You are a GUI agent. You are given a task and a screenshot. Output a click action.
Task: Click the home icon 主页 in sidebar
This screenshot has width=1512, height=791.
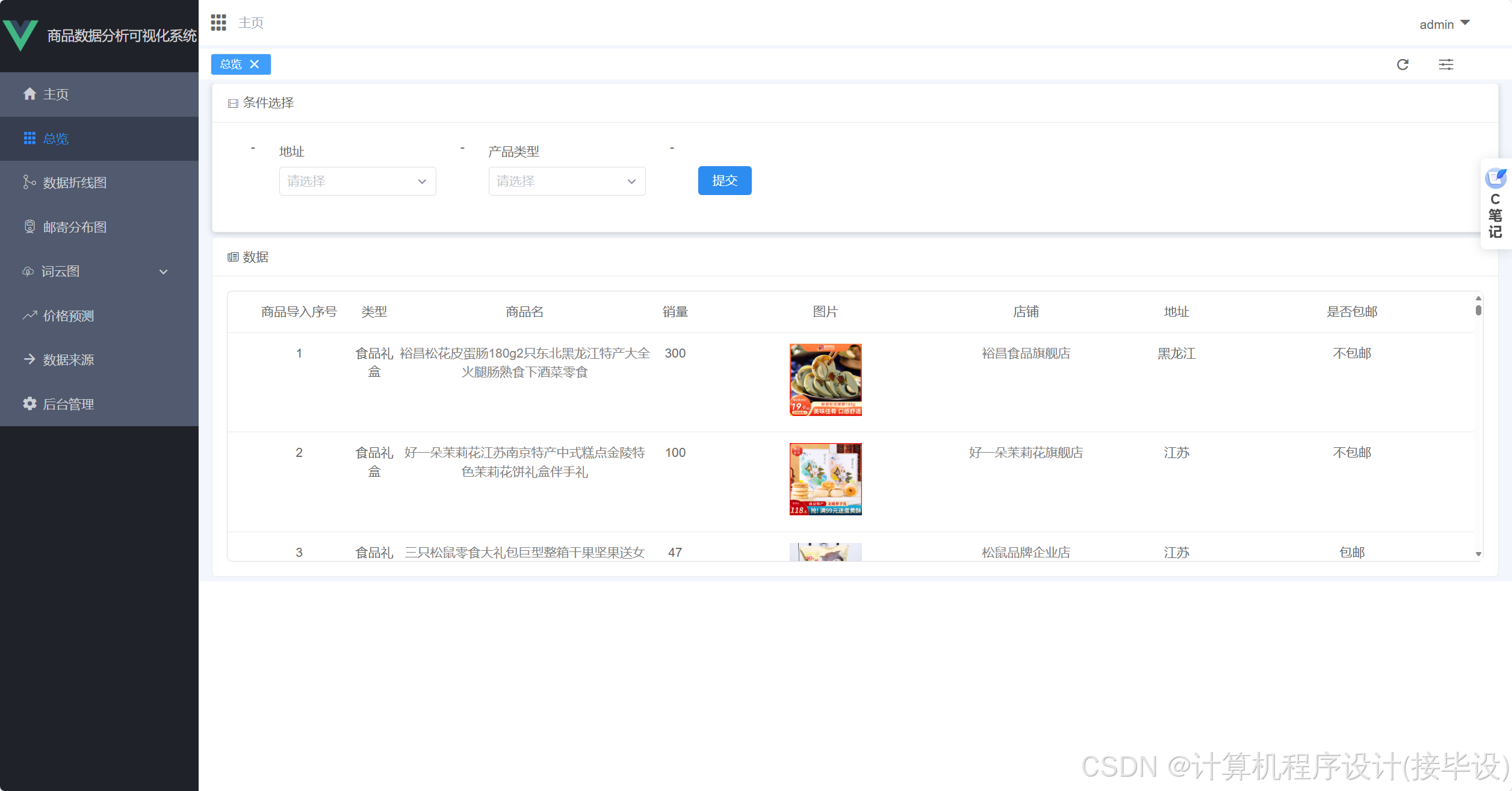click(x=54, y=95)
